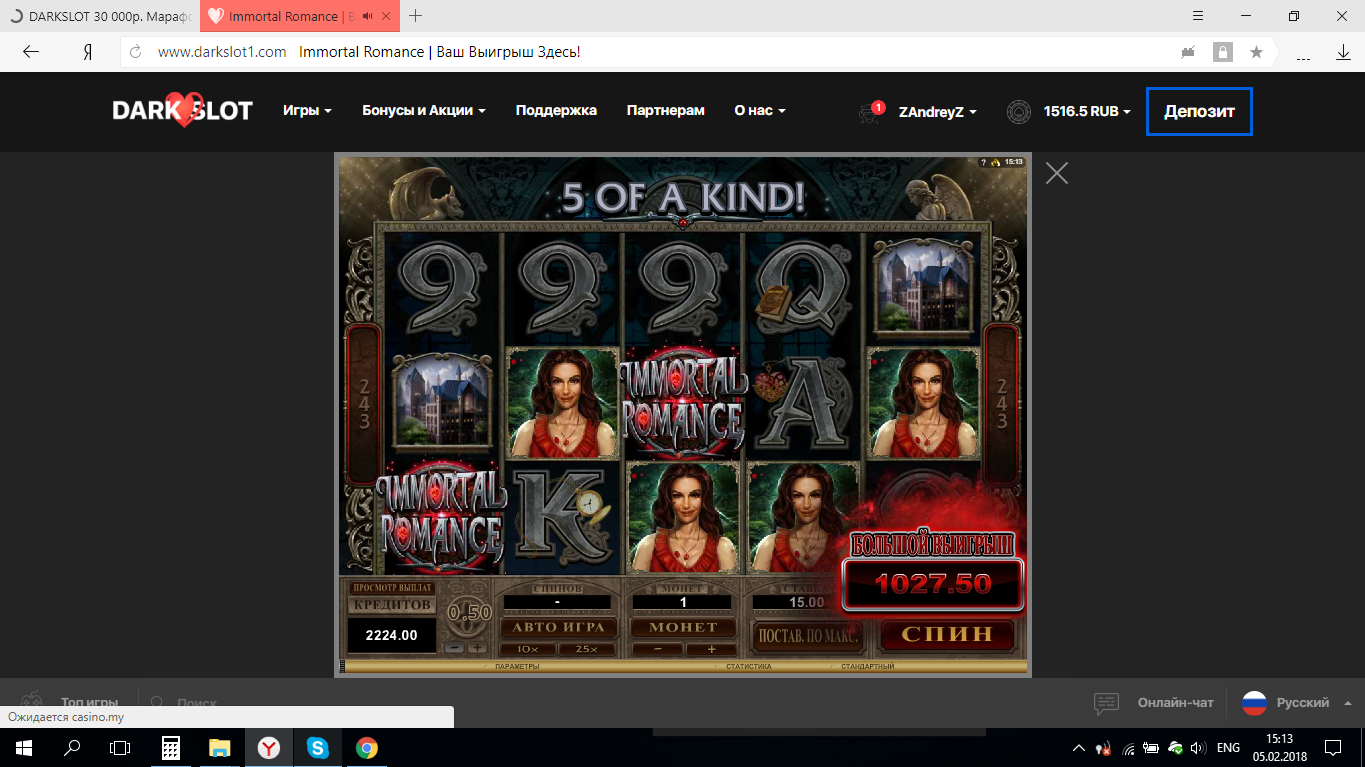This screenshot has height=767, width=1365.
Task: Click the game help question mark icon
Action: tap(983, 162)
